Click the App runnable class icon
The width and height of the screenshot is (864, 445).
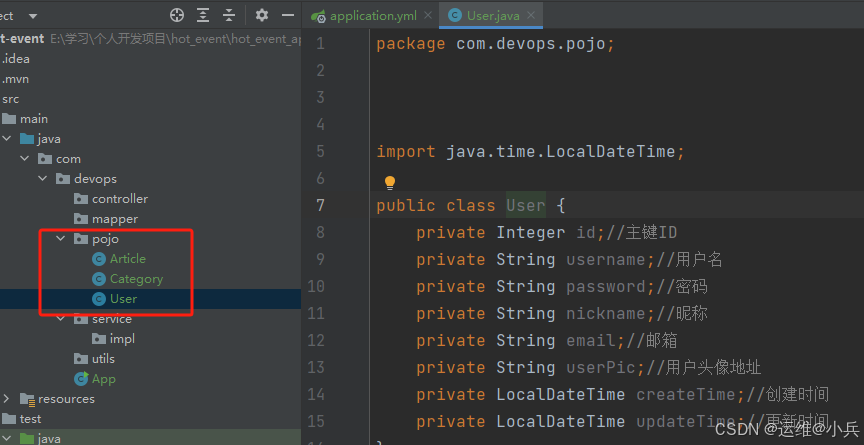click(x=81, y=379)
